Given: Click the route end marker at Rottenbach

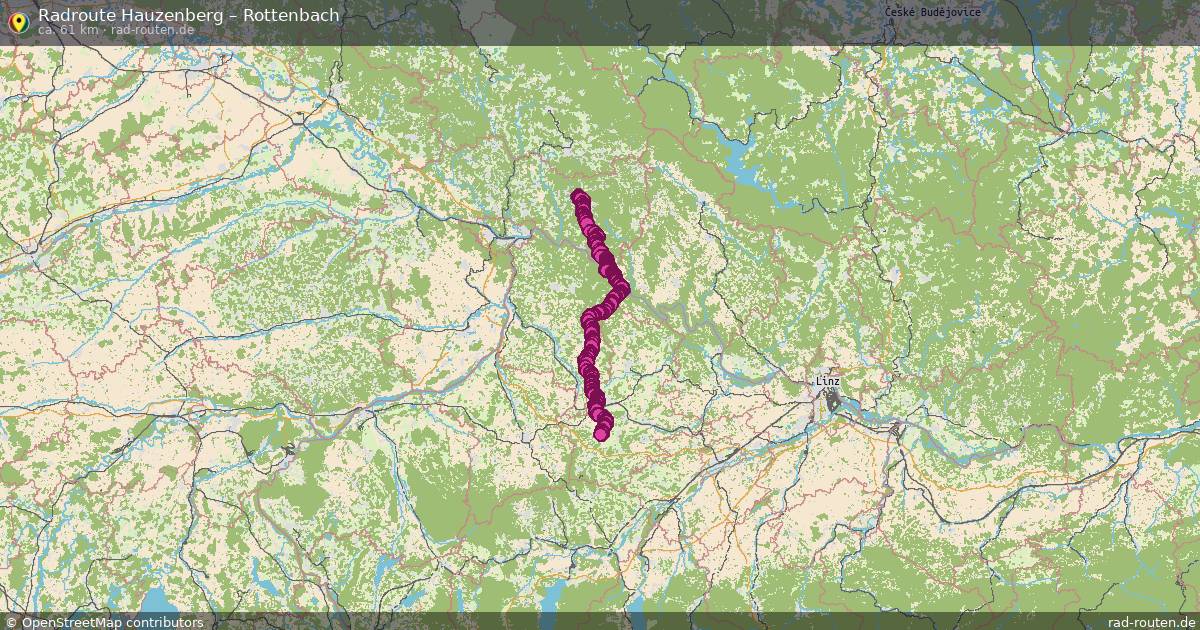Looking at the screenshot, I should [x=601, y=433].
